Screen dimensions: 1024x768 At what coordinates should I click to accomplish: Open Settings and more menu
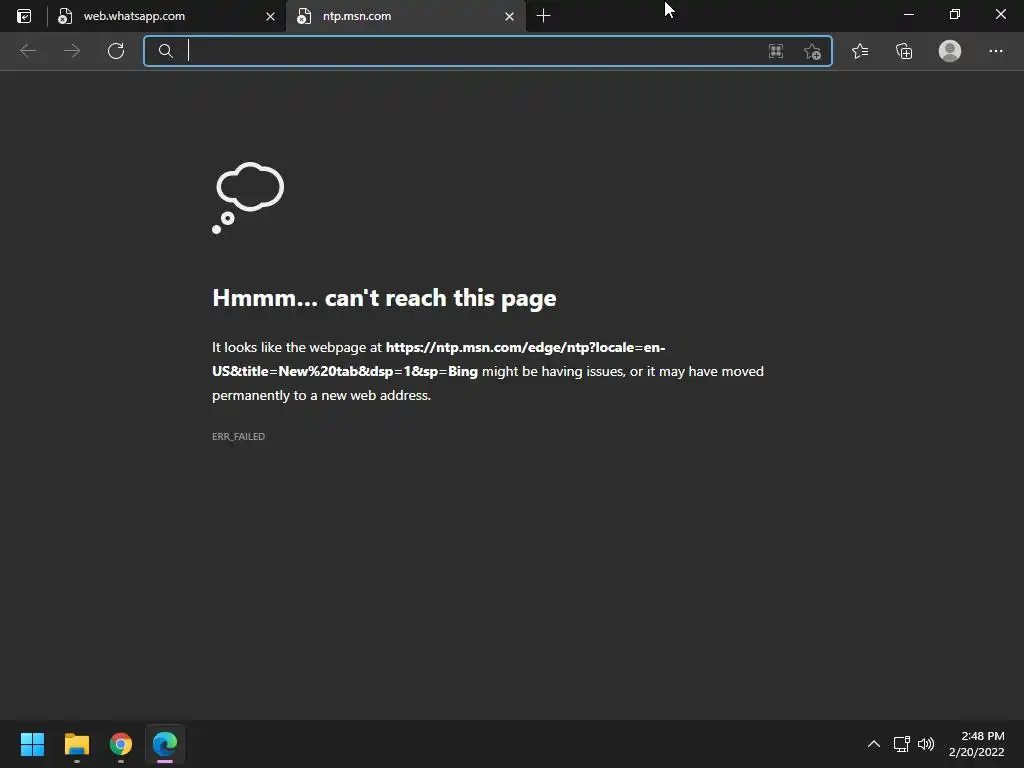[995, 51]
